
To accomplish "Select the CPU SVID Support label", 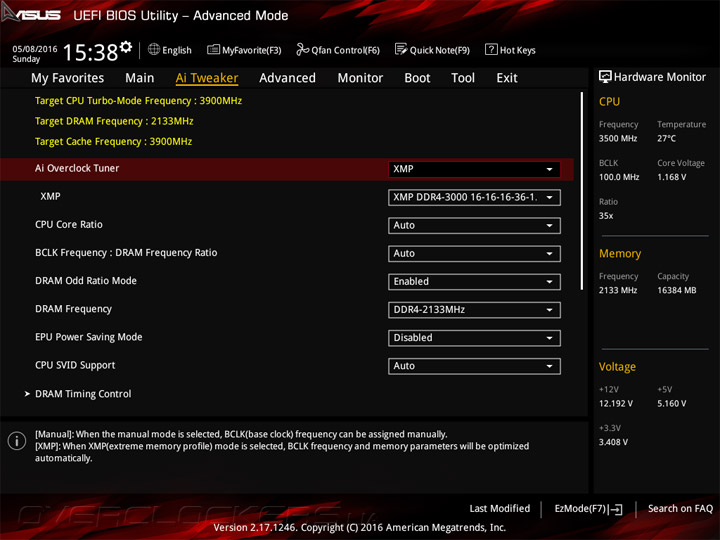I will [x=75, y=366].
